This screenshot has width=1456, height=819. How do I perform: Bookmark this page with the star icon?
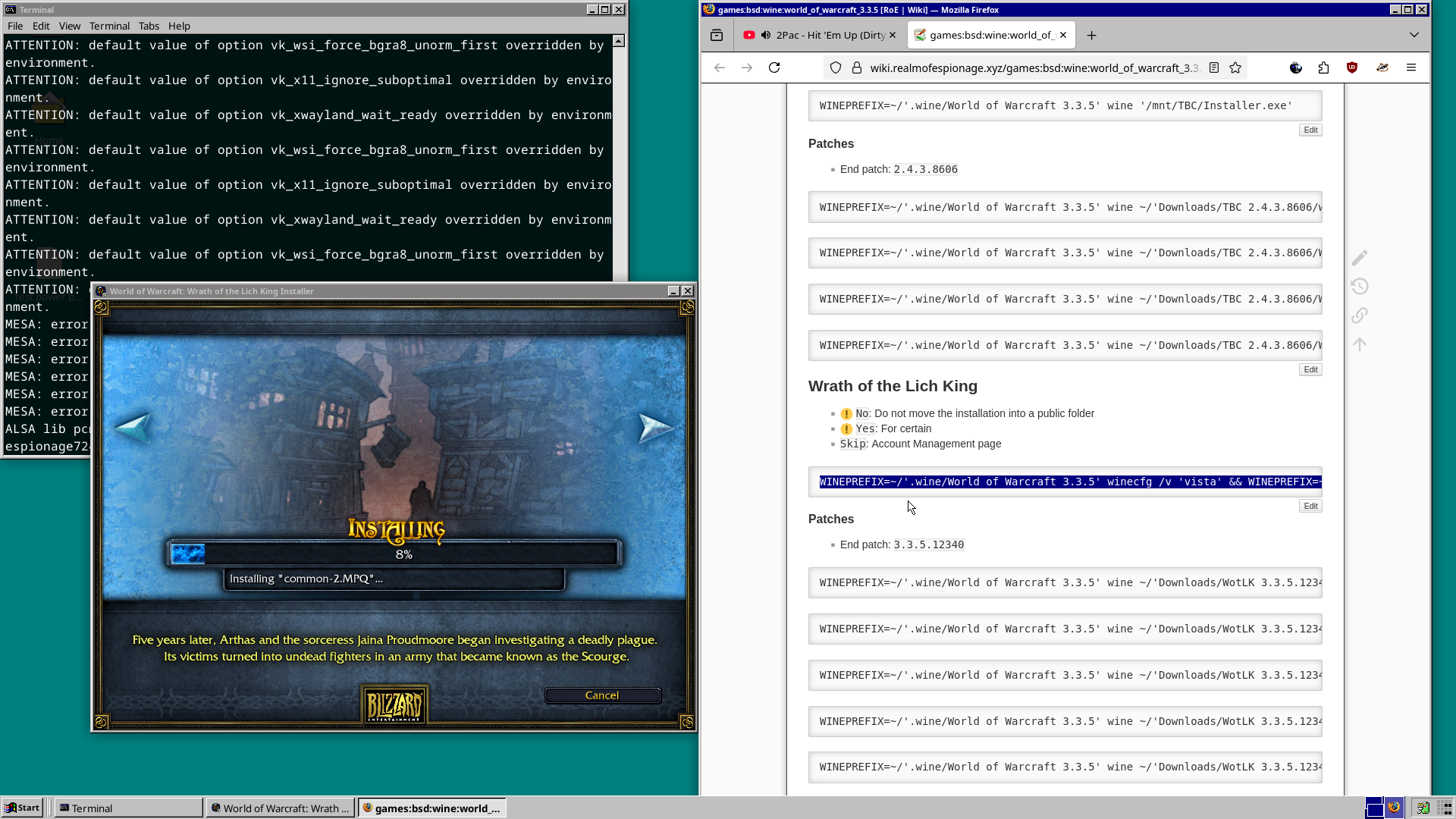coord(1235,67)
